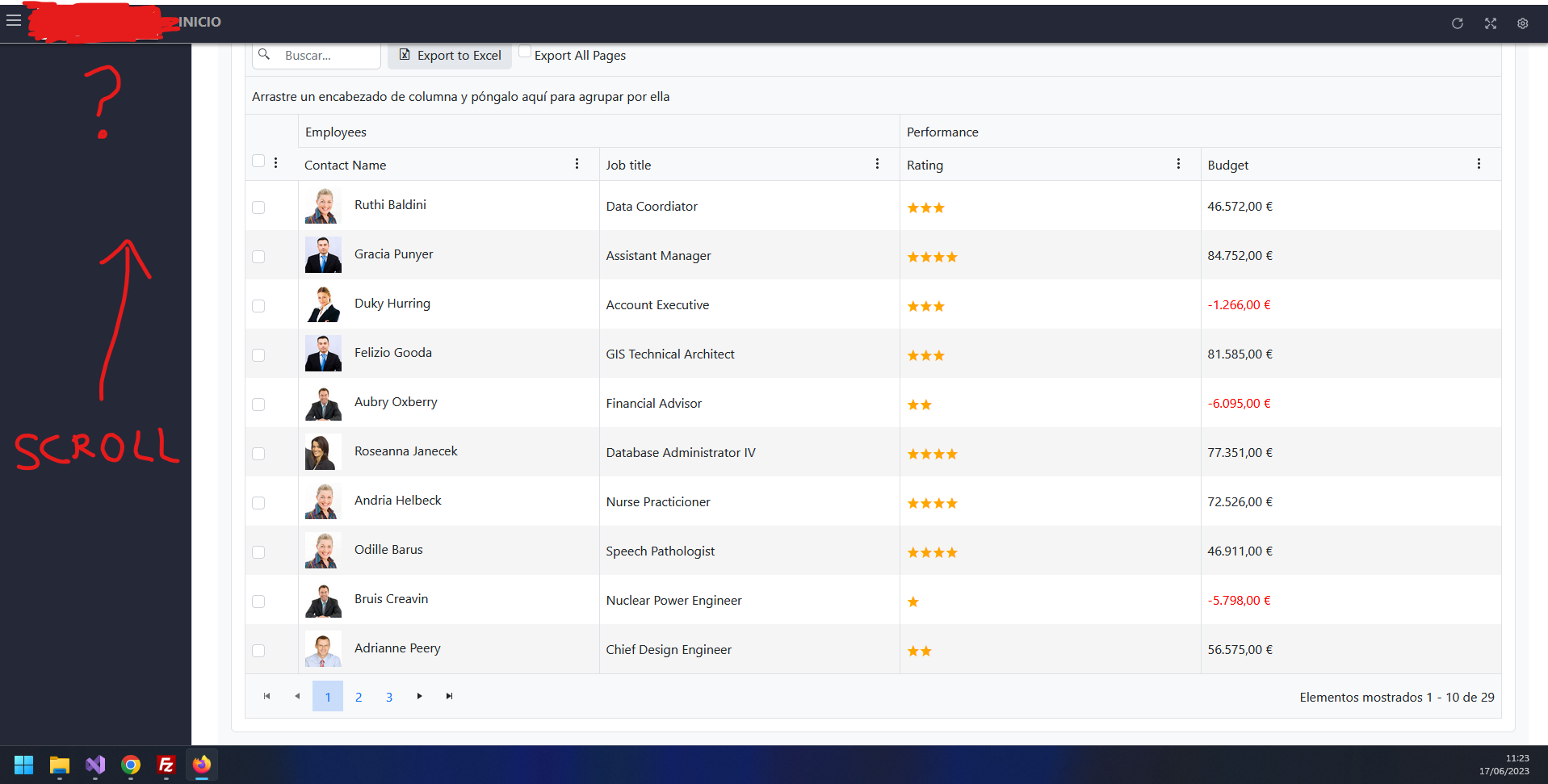The height and width of the screenshot is (784, 1548).
Task: Open FileZilla from the taskbar
Action: click(166, 765)
